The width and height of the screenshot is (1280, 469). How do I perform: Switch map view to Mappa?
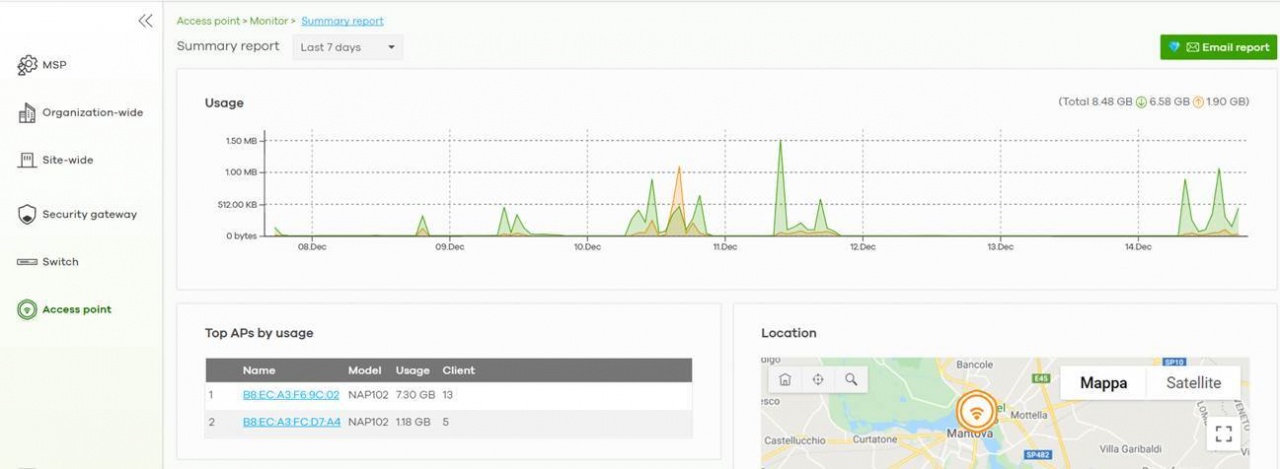pyautogui.click(x=1103, y=383)
